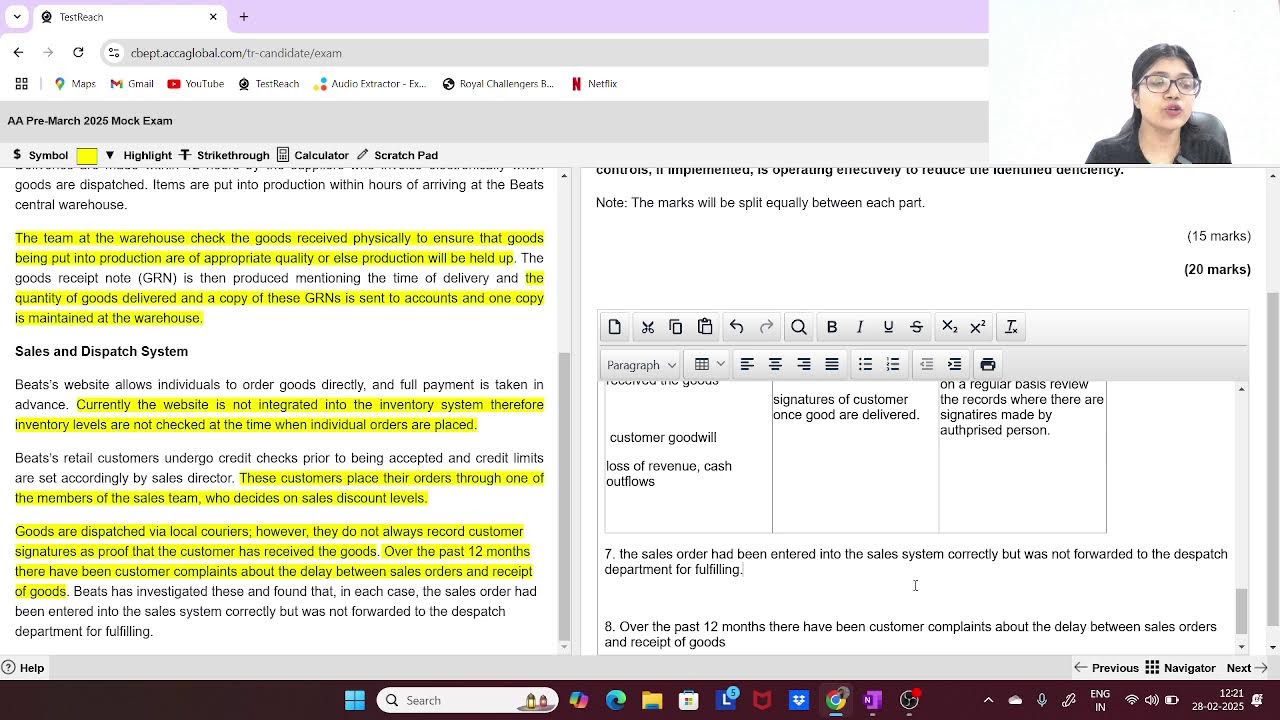
Task: Open the Gmail bookmark
Action: click(x=132, y=84)
